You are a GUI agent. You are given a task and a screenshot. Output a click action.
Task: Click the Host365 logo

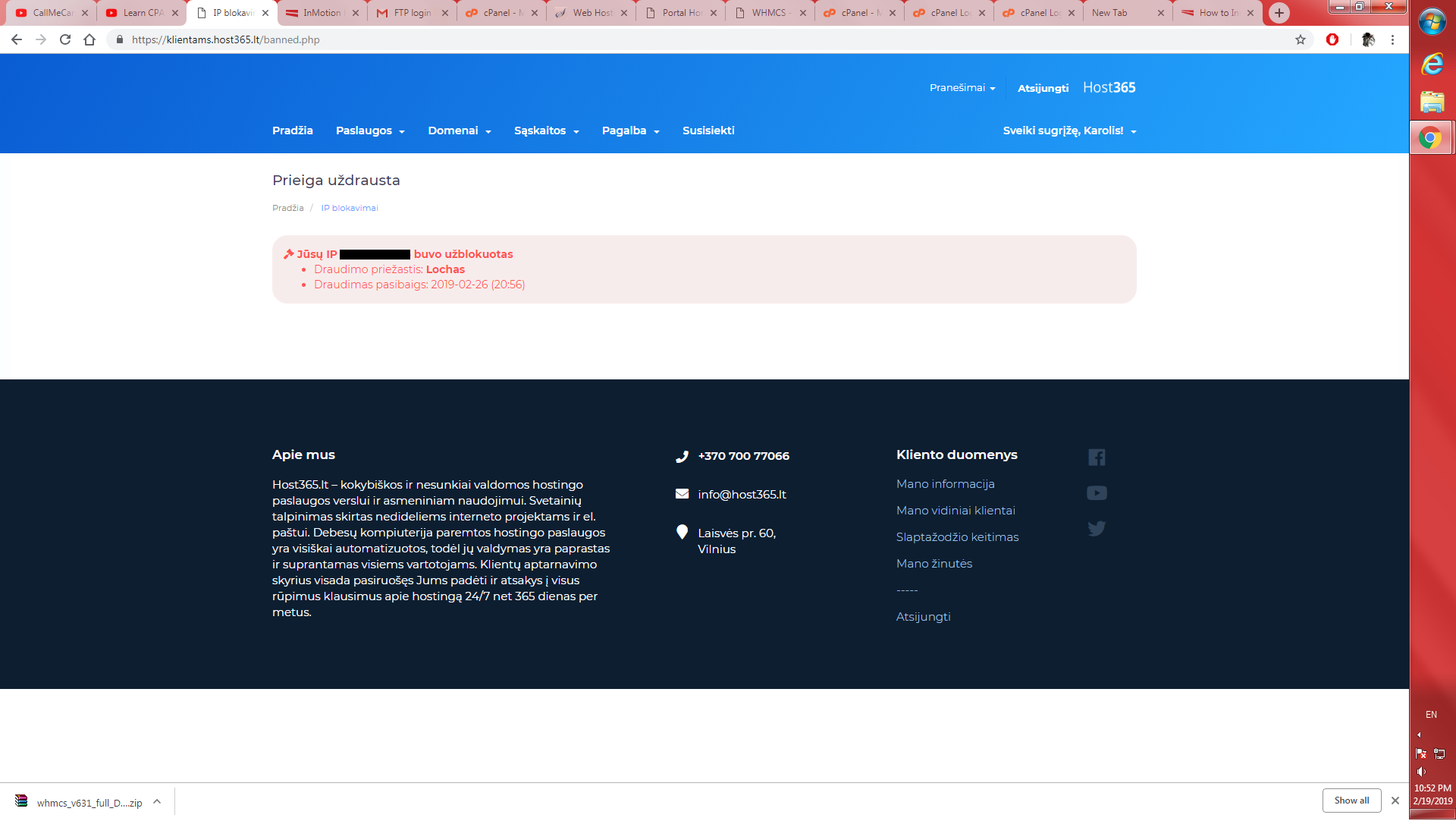(x=1109, y=87)
